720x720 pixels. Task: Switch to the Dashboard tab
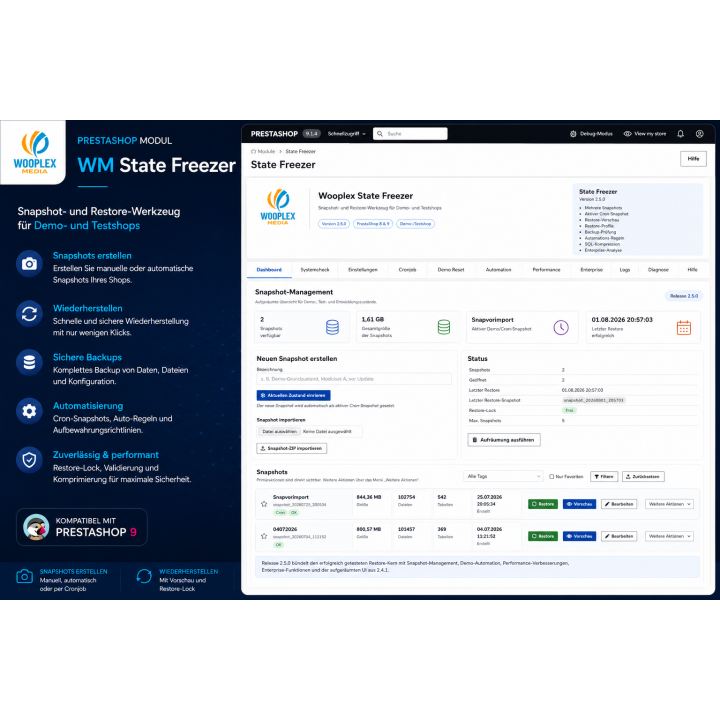click(x=269, y=270)
